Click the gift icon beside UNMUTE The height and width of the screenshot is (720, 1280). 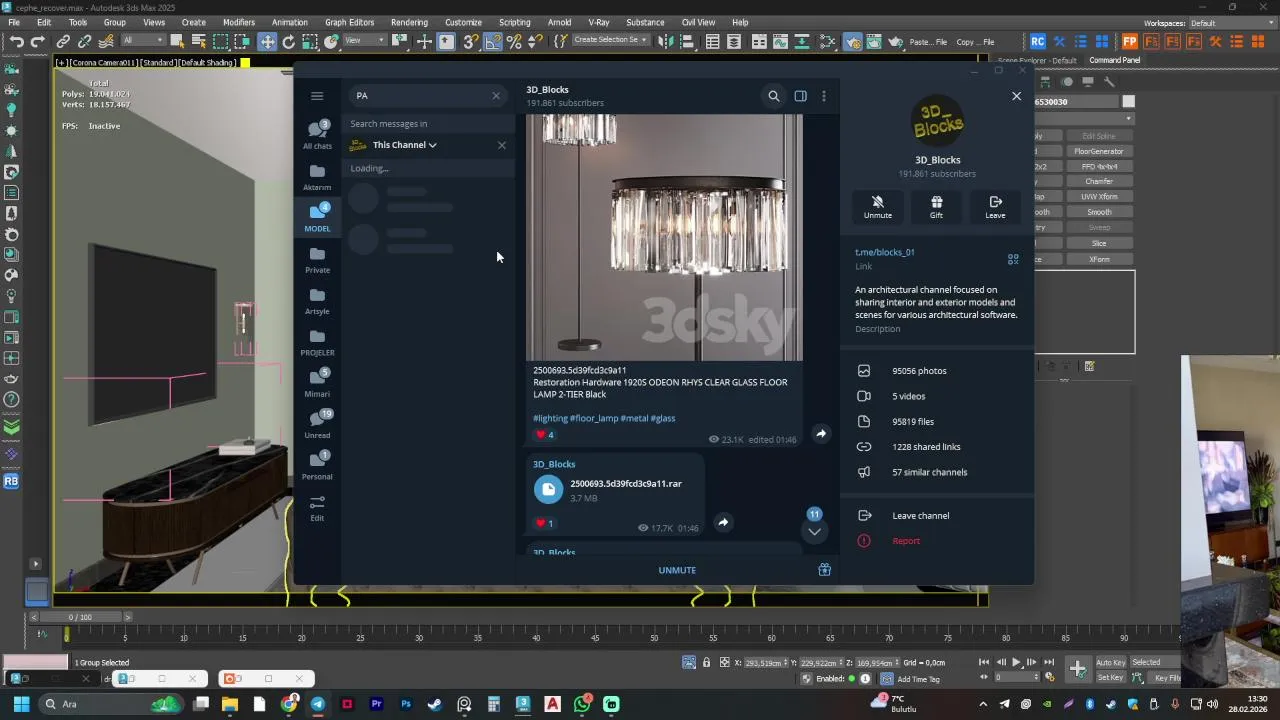pyautogui.click(x=824, y=570)
